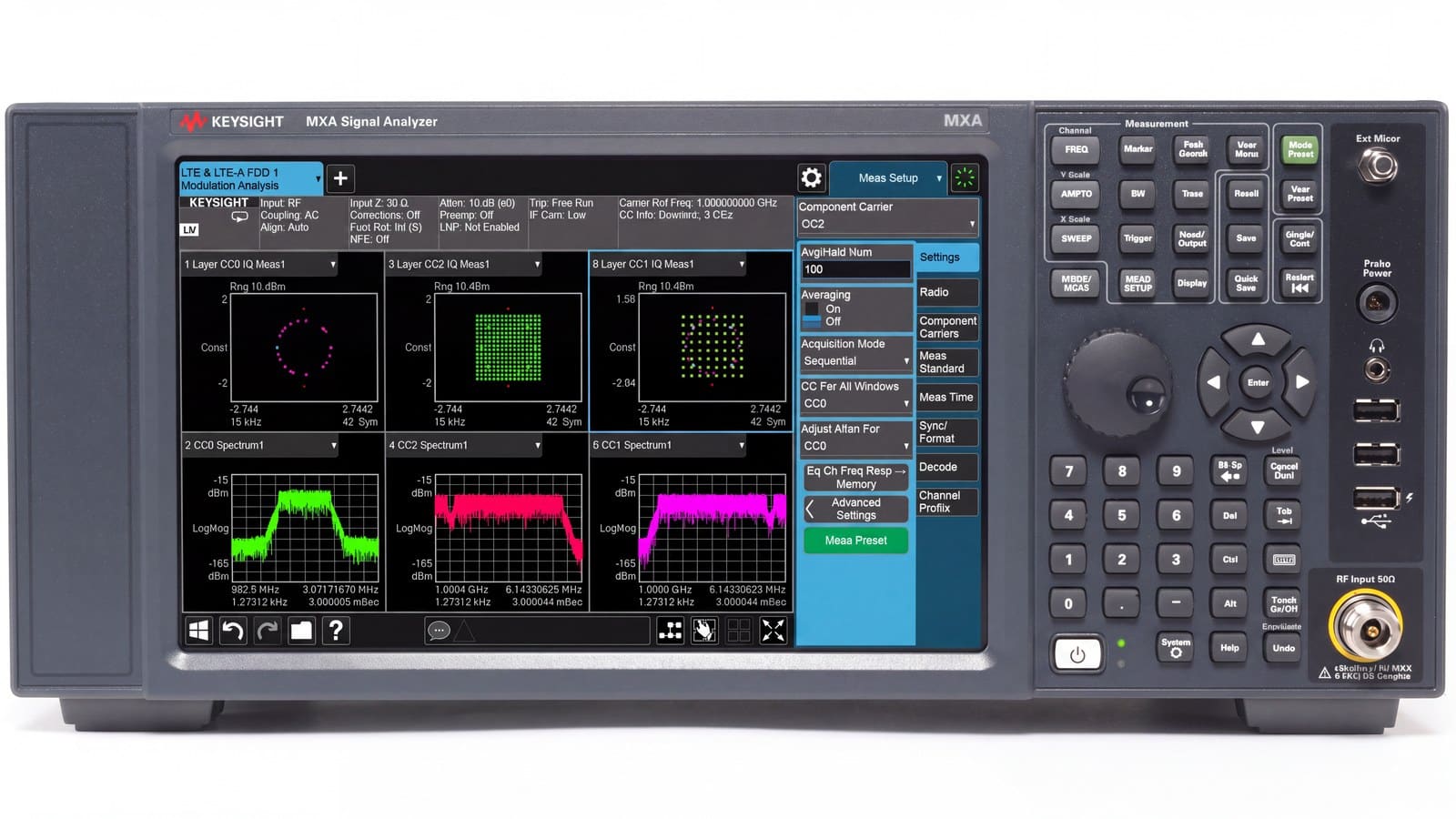Open 6 CC1 Spectrum1 window dropdown
The width and height of the screenshot is (1456, 819).
(x=669, y=445)
